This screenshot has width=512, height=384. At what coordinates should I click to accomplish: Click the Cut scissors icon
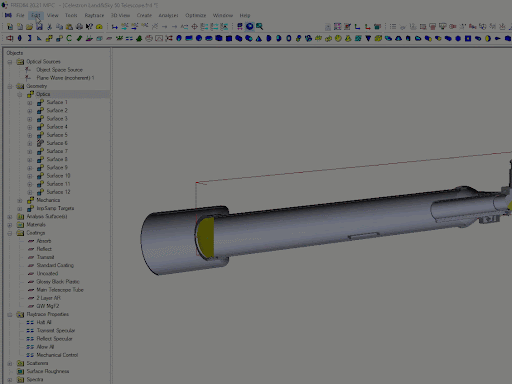click(49, 27)
